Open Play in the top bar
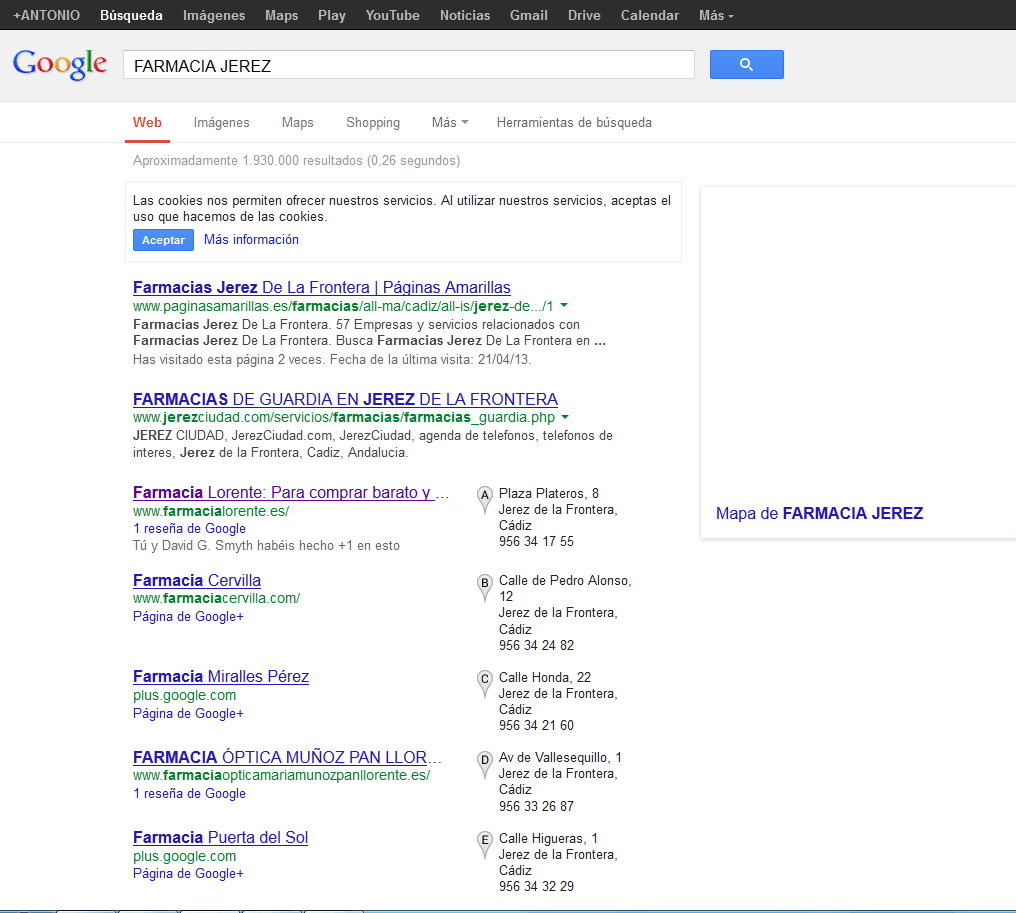This screenshot has height=913, width=1016. (x=332, y=16)
